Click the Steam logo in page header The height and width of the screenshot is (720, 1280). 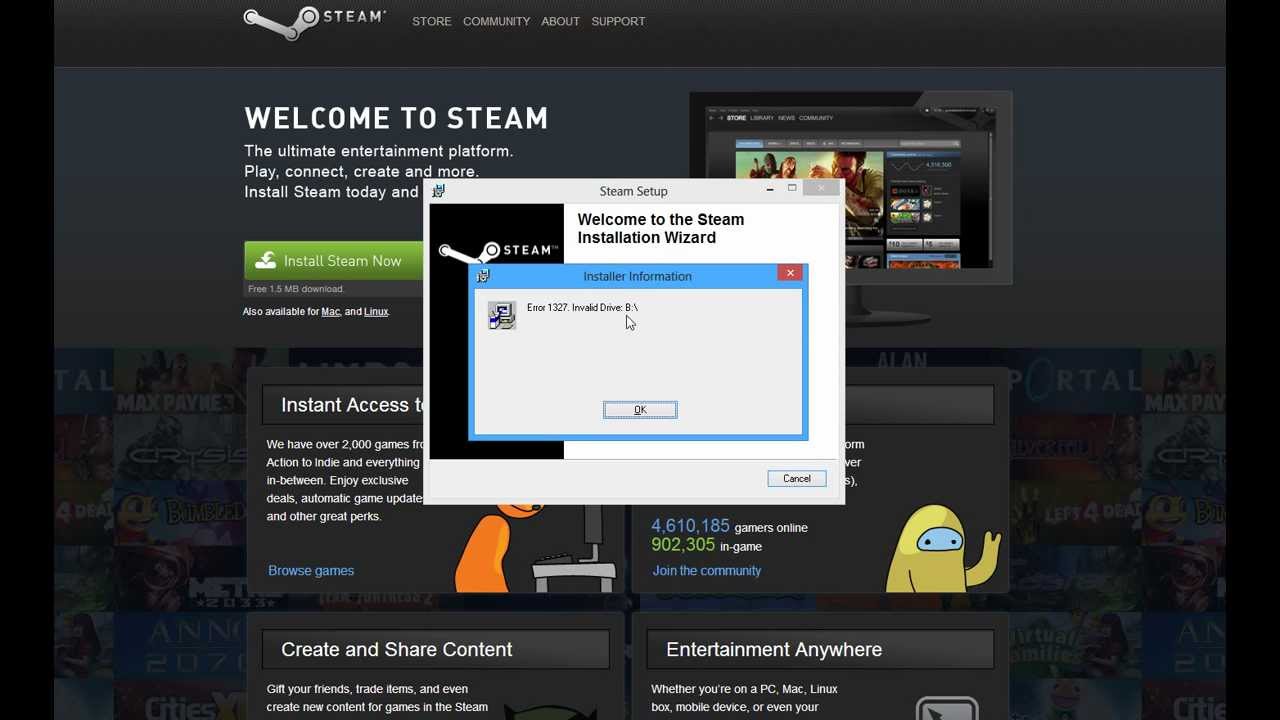(315, 21)
